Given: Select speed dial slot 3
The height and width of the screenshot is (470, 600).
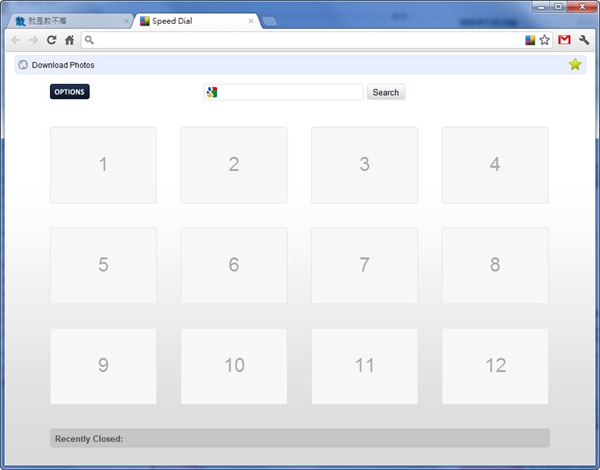Looking at the screenshot, I should [364, 165].
